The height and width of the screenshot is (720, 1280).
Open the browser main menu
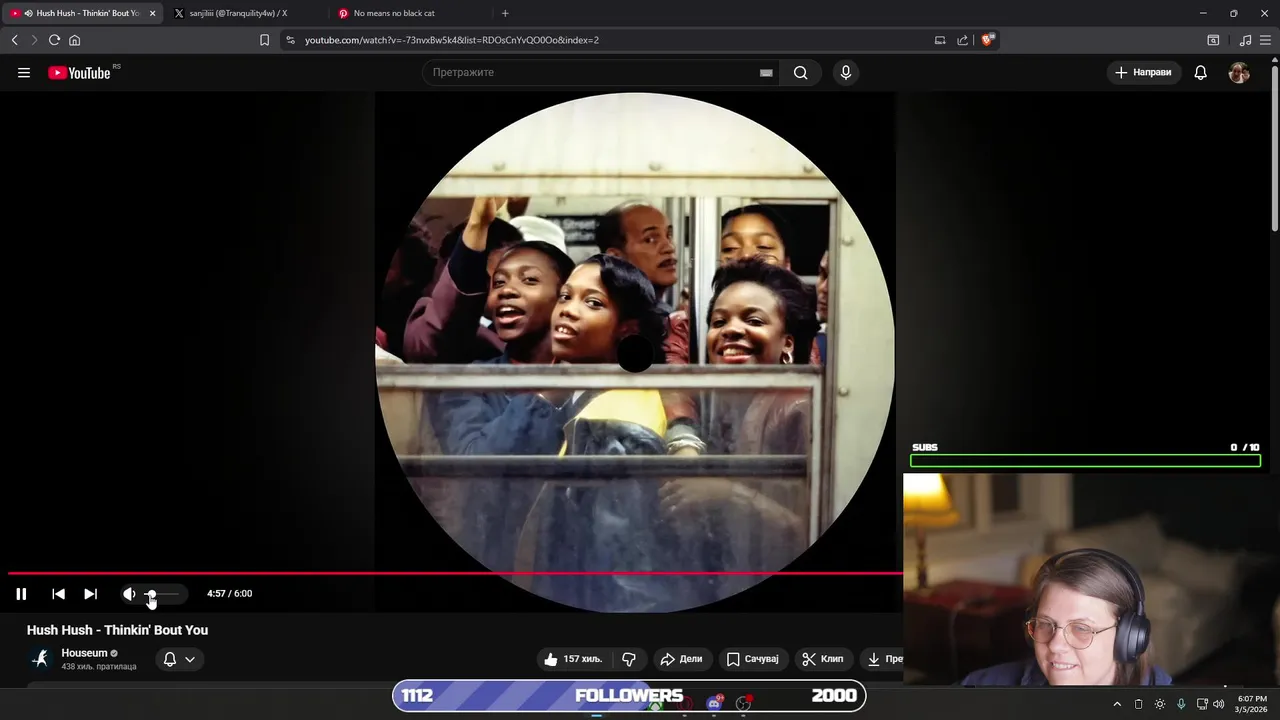1265,40
